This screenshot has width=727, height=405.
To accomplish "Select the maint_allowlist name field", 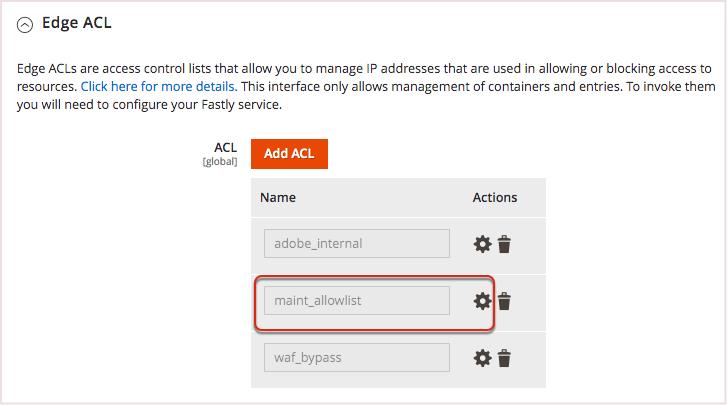I will click(357, 301).
